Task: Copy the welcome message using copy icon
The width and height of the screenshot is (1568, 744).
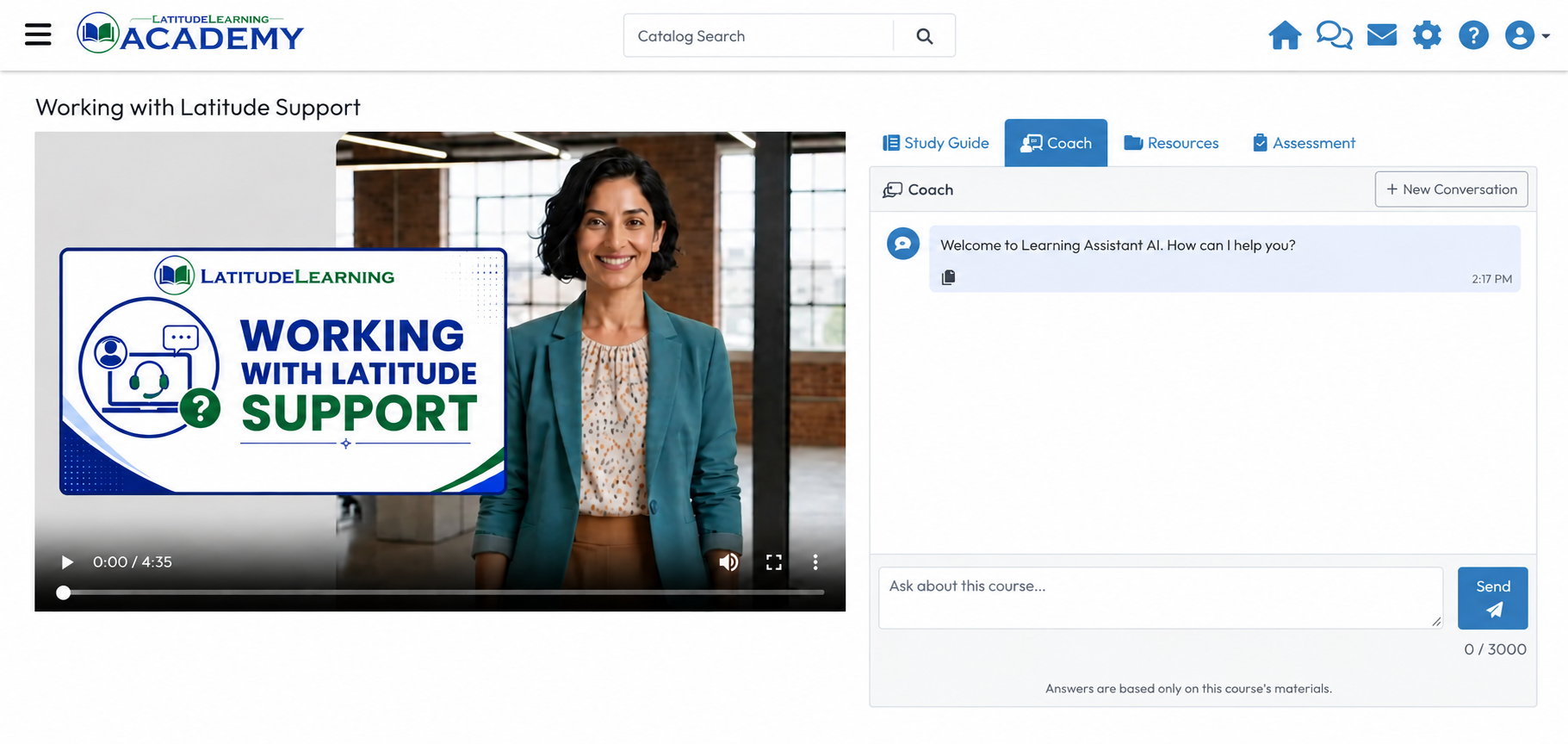Action: (948, 277)
